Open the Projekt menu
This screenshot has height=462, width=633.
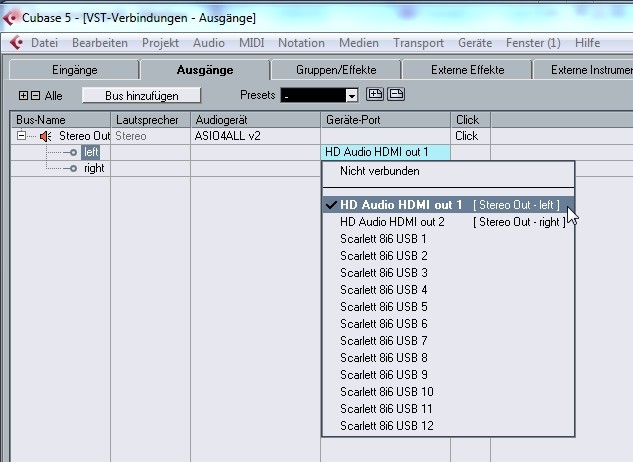[160, 43]
